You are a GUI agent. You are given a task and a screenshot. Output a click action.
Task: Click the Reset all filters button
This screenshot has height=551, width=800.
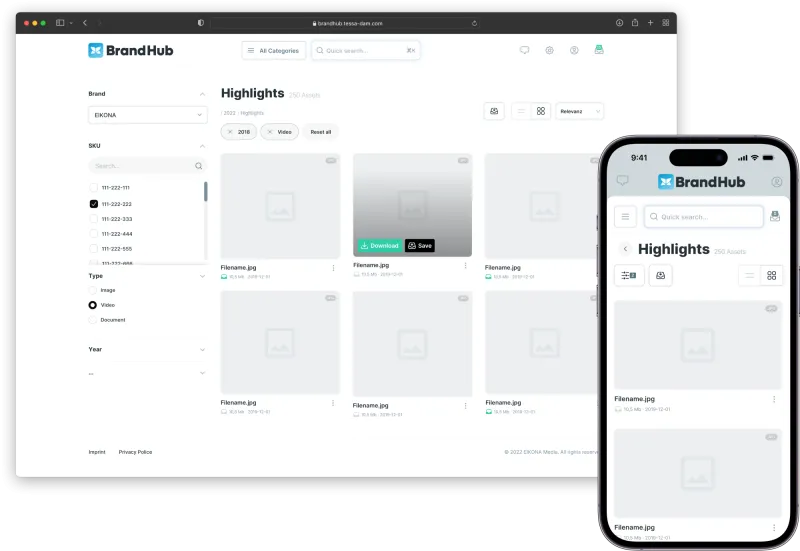320,132
